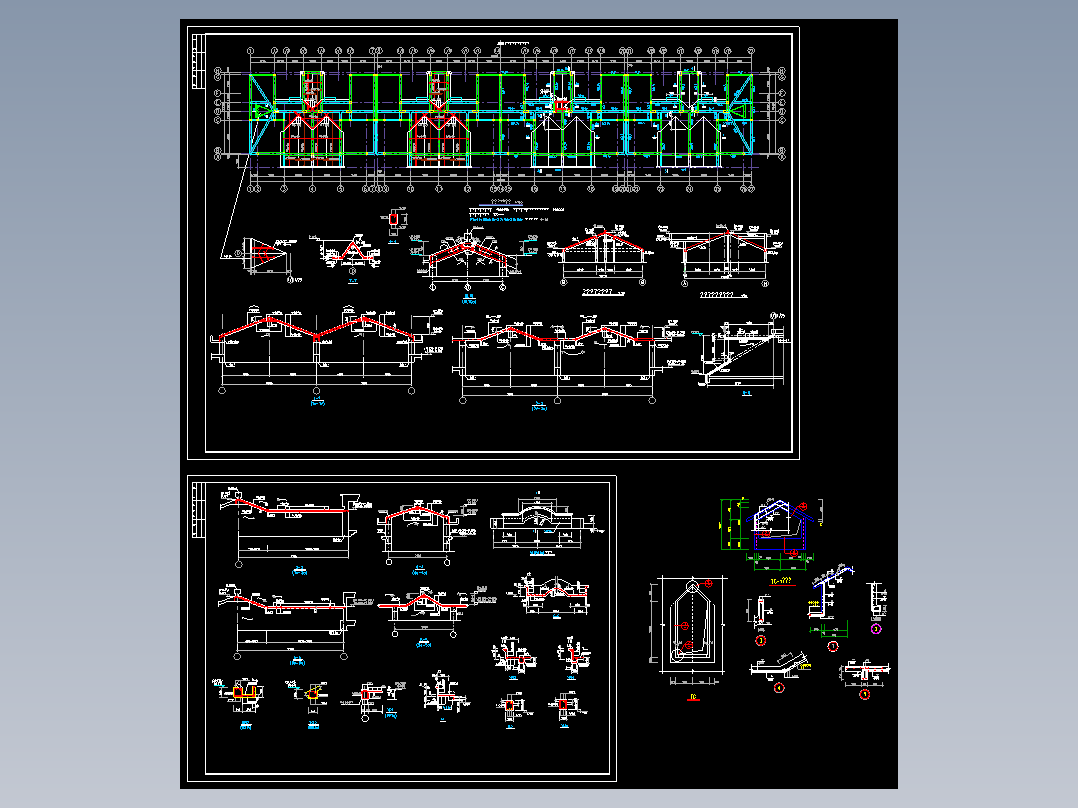
Task: Select the pentagon-shaped dormer plan detail
Action: pos(686,631)
